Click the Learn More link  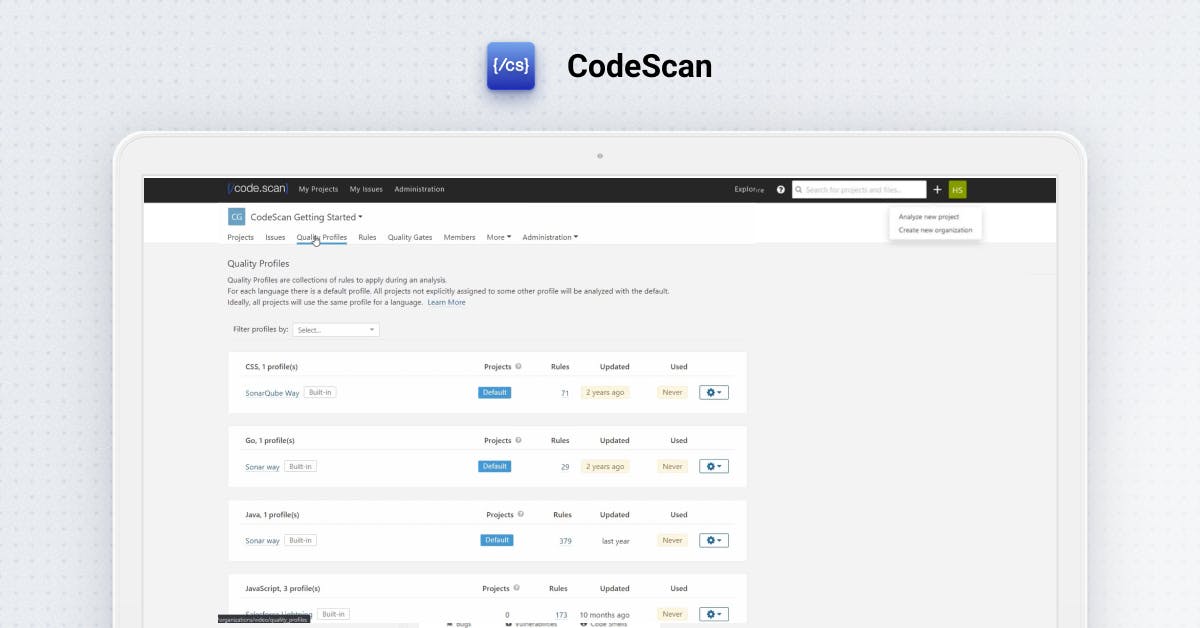click(447, 302)
